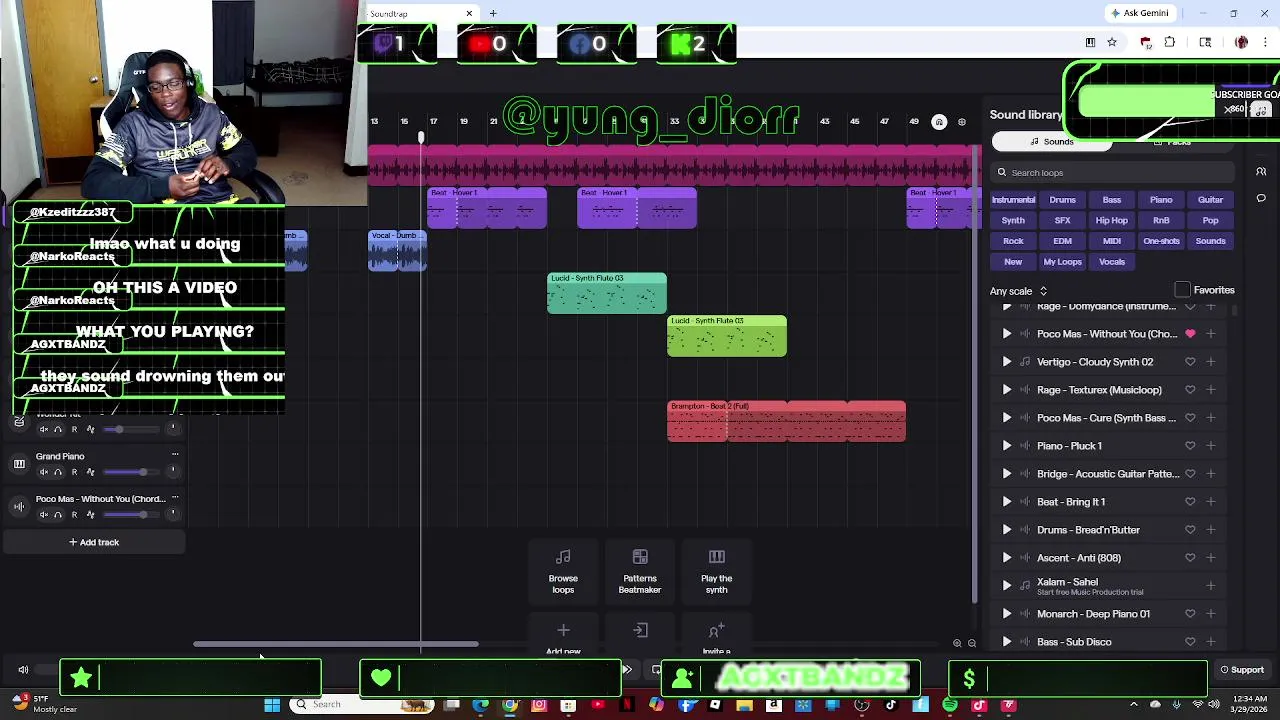Favorite the Beat - Bring It 1 loop
The height and width of the screenshot is (720, 1280).
pos(1190,502)
